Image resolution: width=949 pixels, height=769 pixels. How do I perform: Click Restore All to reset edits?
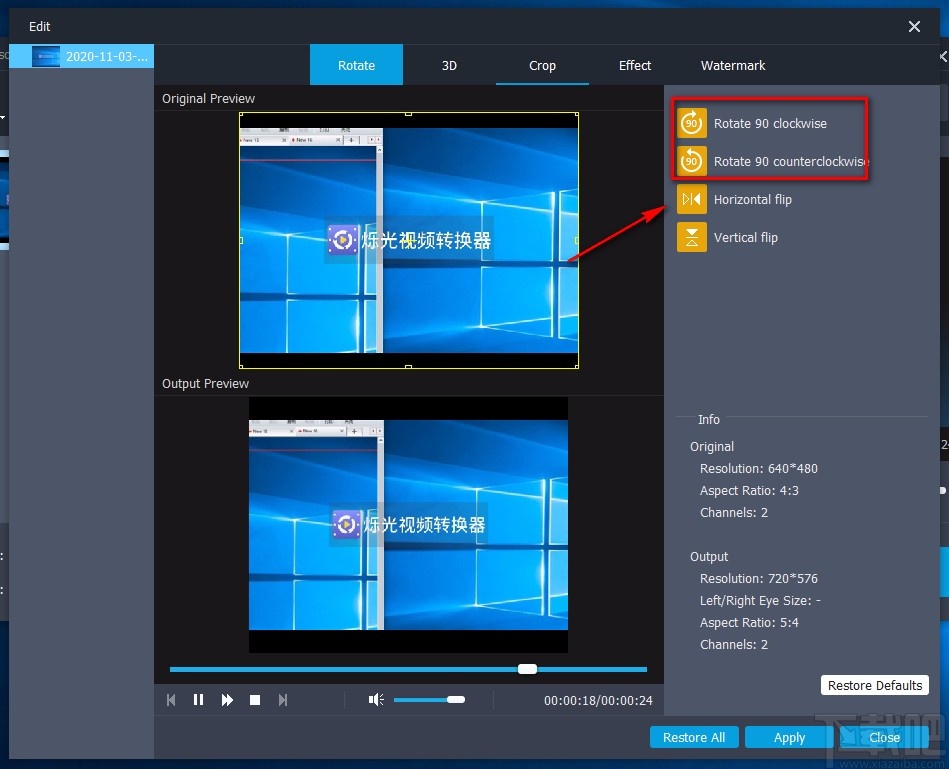(694, 737)
